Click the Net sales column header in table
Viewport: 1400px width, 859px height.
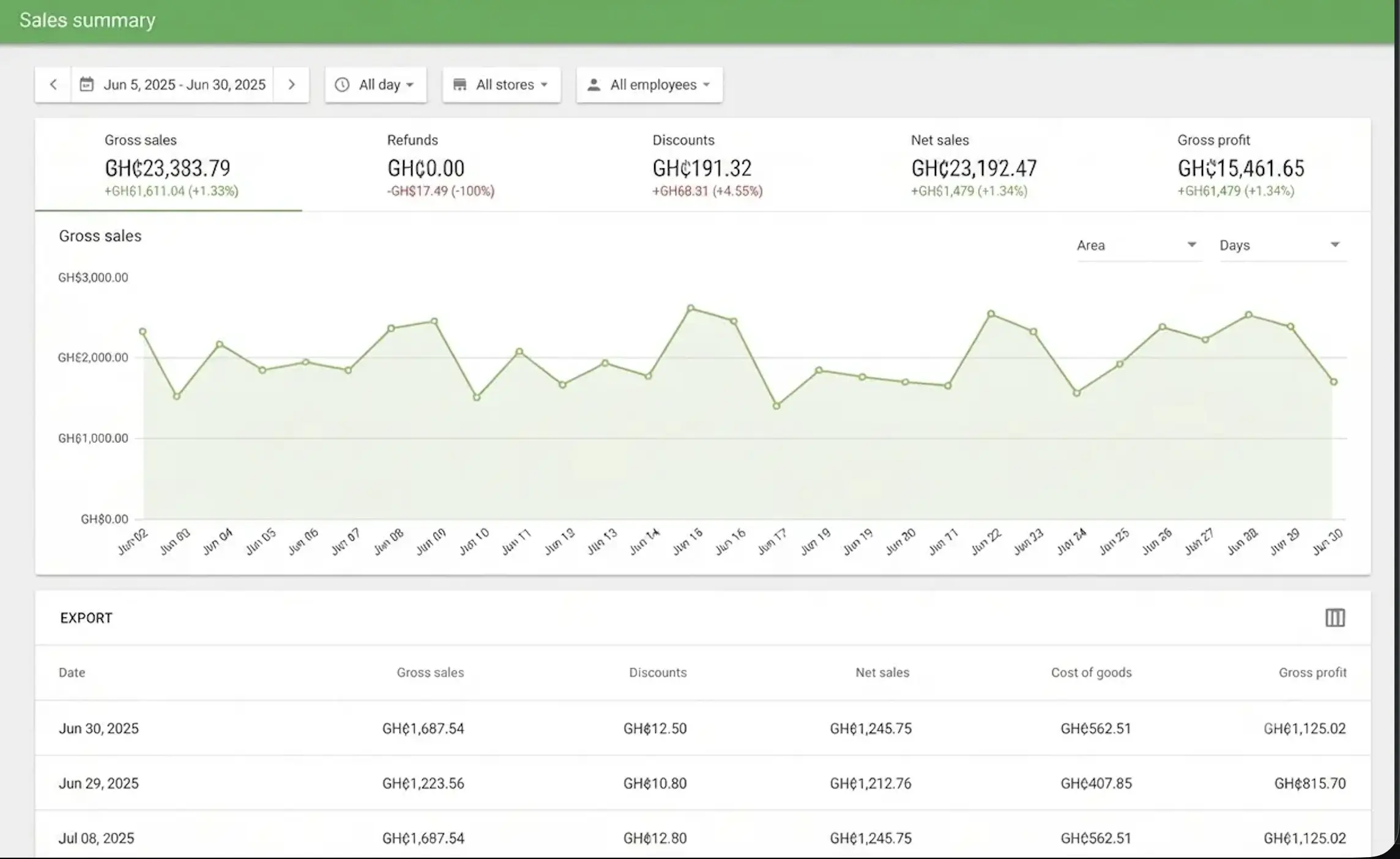point(882,672)
